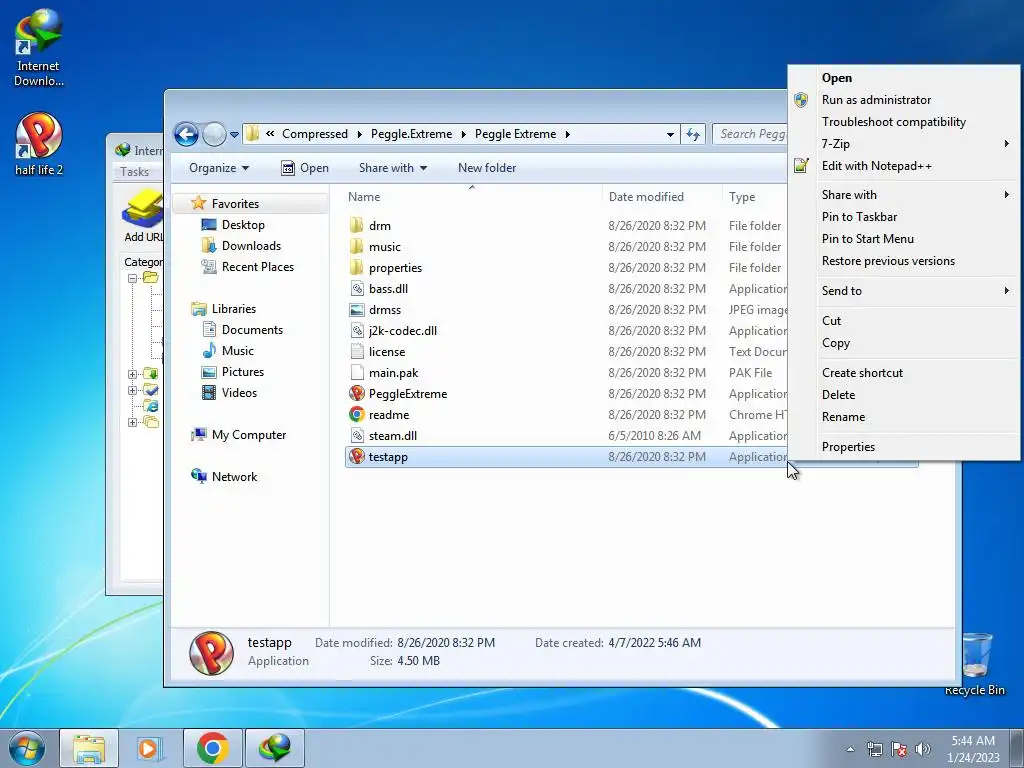1024x768 pixels.
Task: Select the main.pak file icon
Action: point(357,373)
